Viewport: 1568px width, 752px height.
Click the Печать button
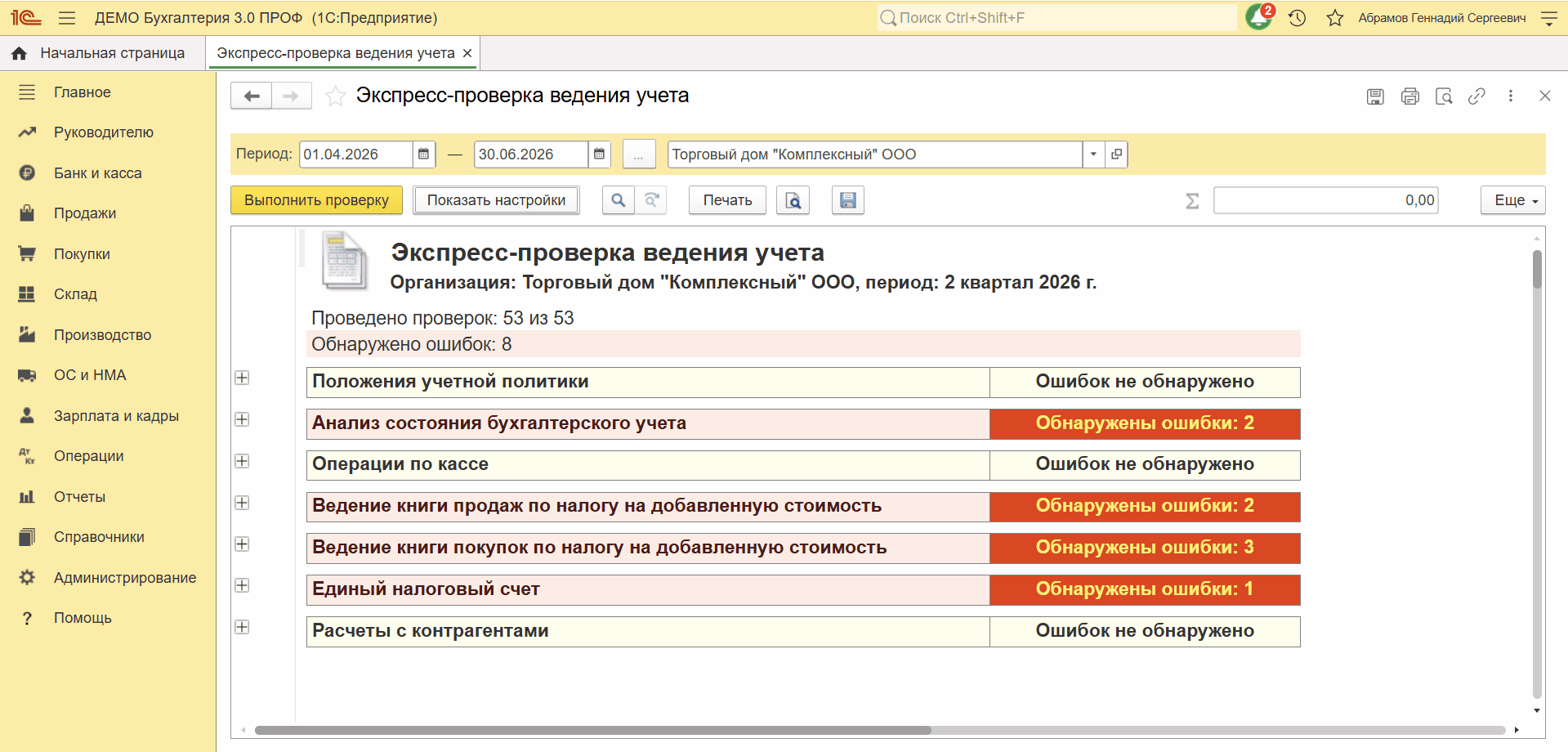727,200
